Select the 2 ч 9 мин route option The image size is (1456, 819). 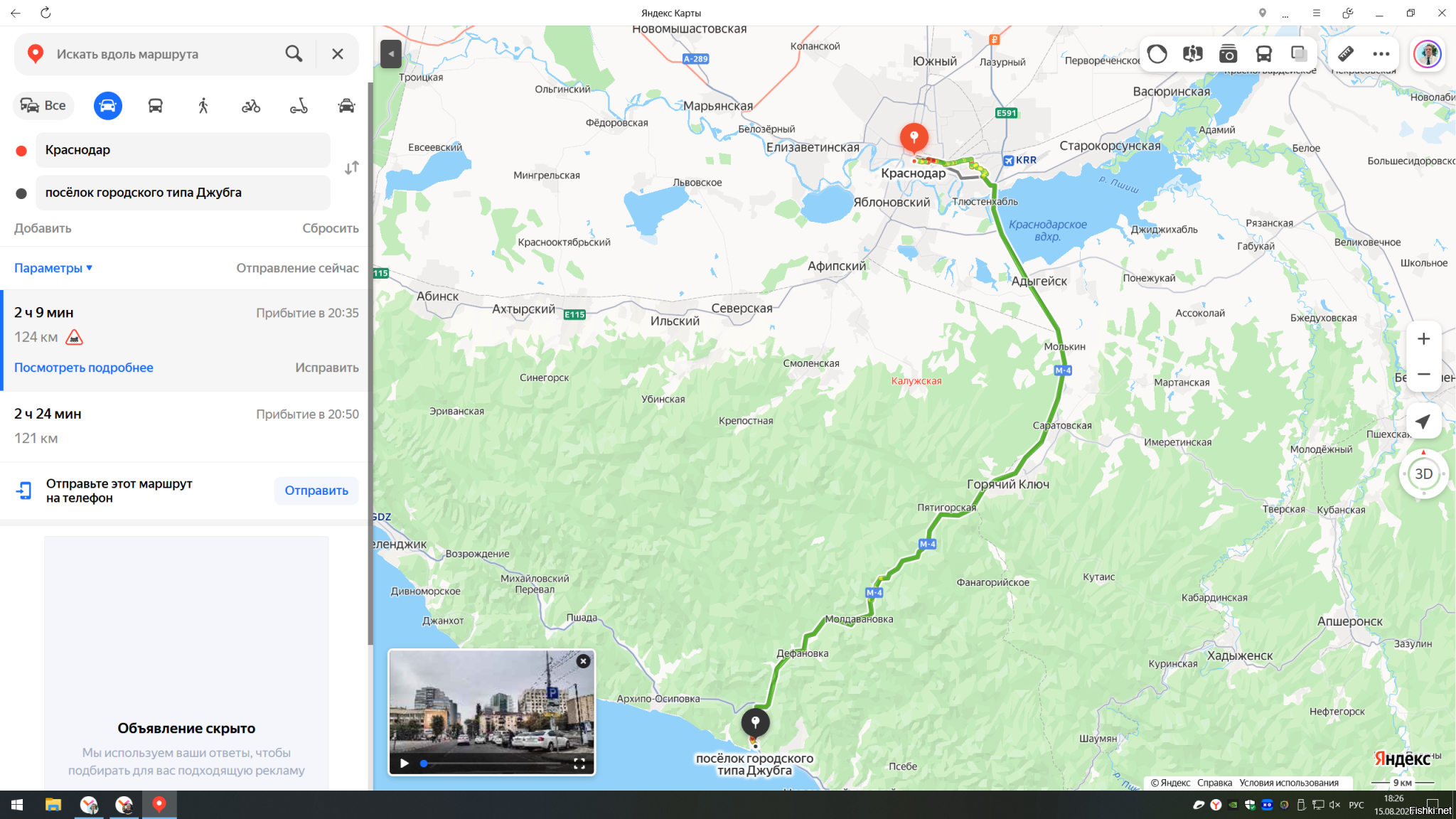(x=185, y=340)
